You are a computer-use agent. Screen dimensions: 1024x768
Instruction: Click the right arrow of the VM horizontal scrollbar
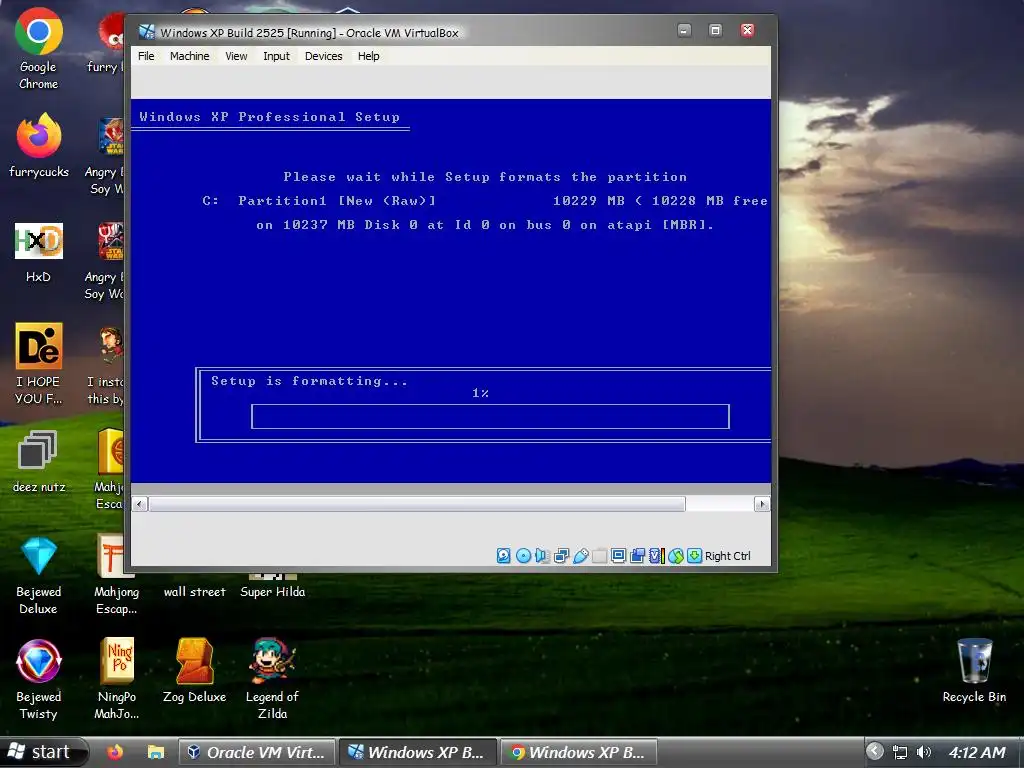[x=762, y=504]
